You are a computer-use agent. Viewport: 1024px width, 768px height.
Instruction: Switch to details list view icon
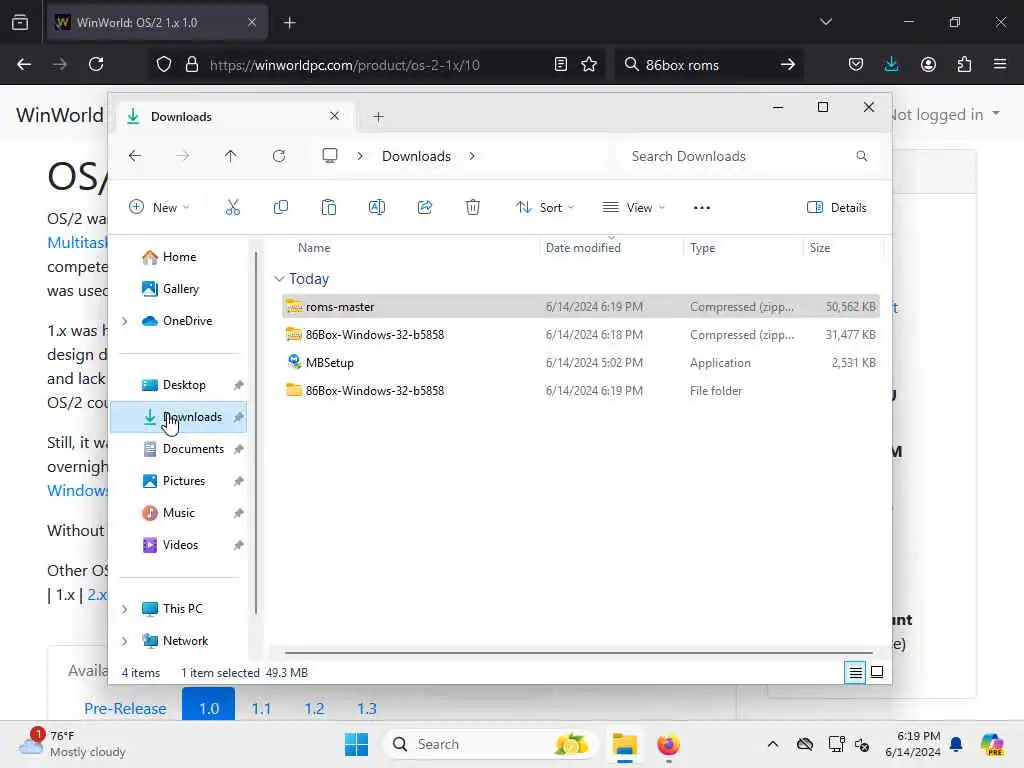(x=855, y=672)
